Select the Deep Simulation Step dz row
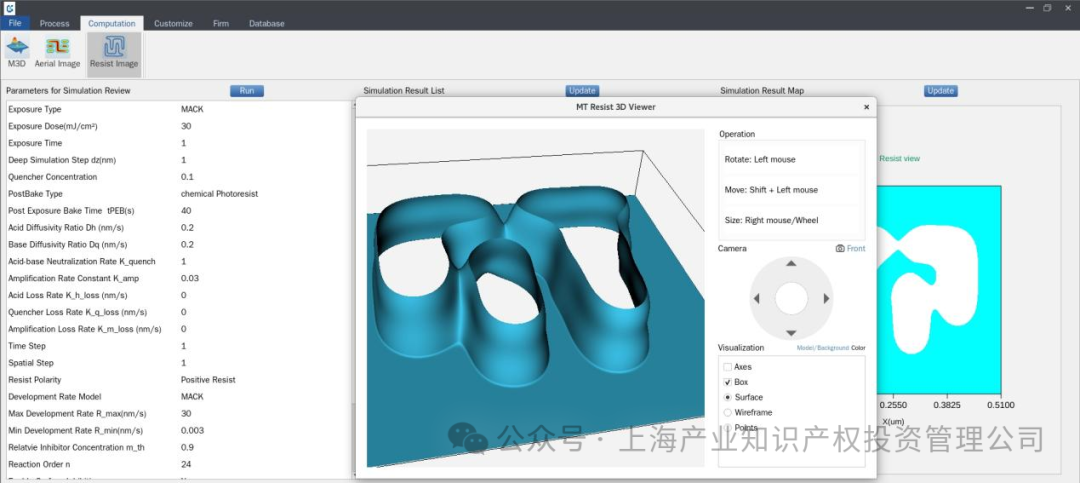Image resolution: width=1080 pixels, height=483 pixels. [179, 160]
